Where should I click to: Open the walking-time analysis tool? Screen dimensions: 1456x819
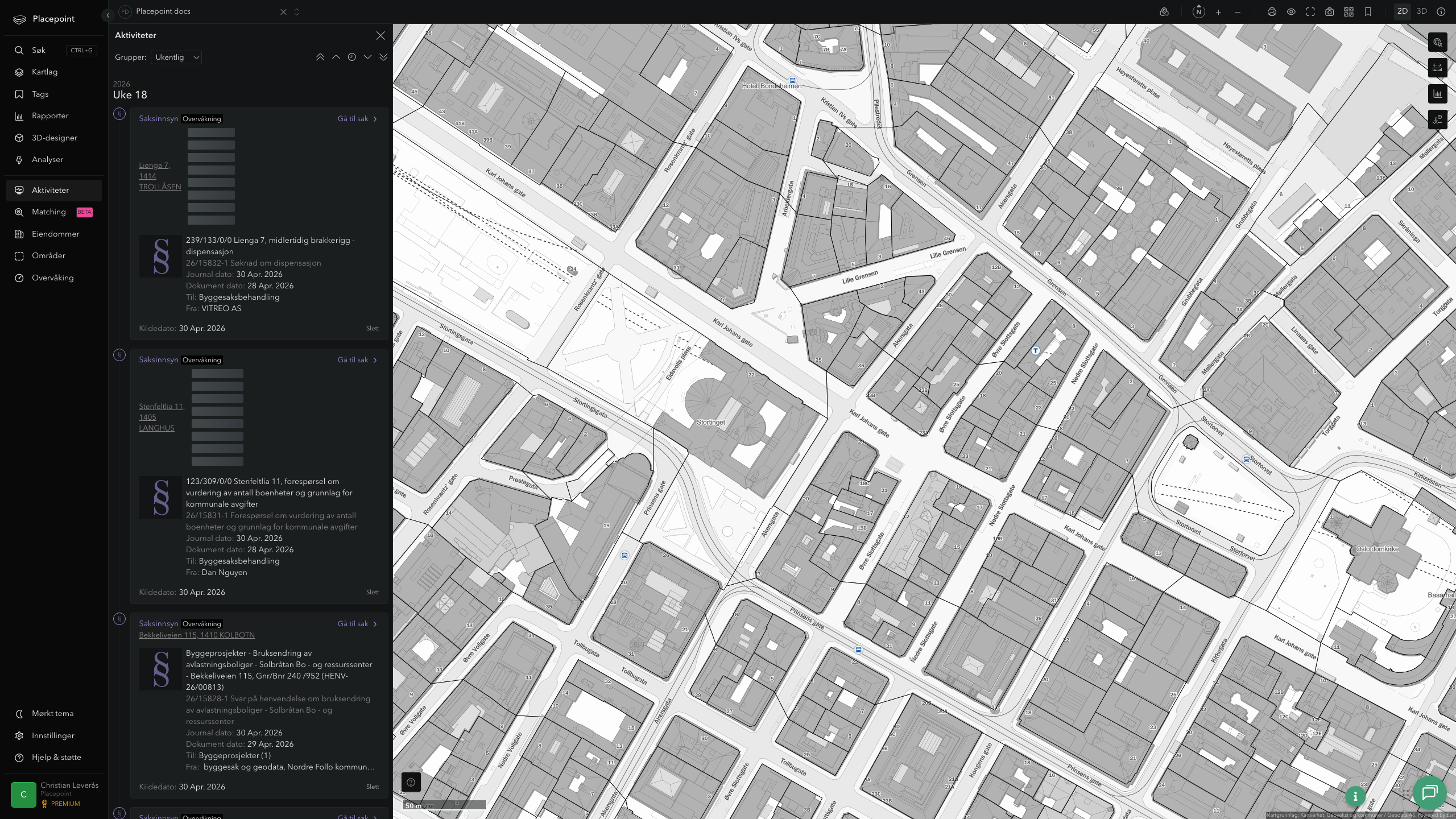(x=1438, y=119)
